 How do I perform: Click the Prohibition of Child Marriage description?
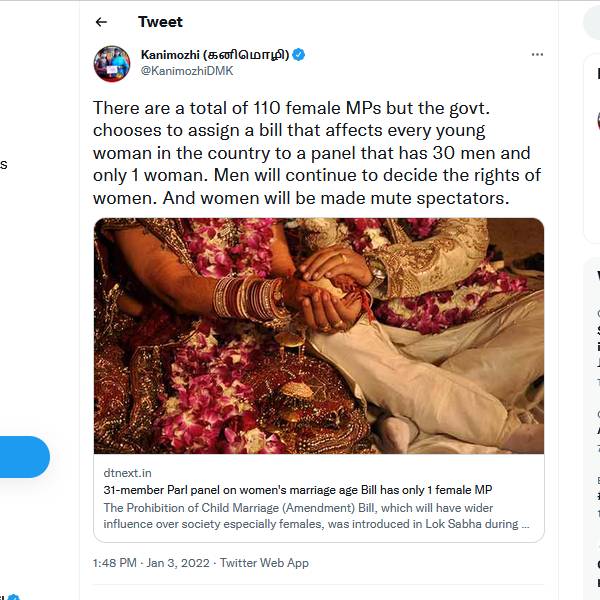pyautogui.click(x=317, y=515)
